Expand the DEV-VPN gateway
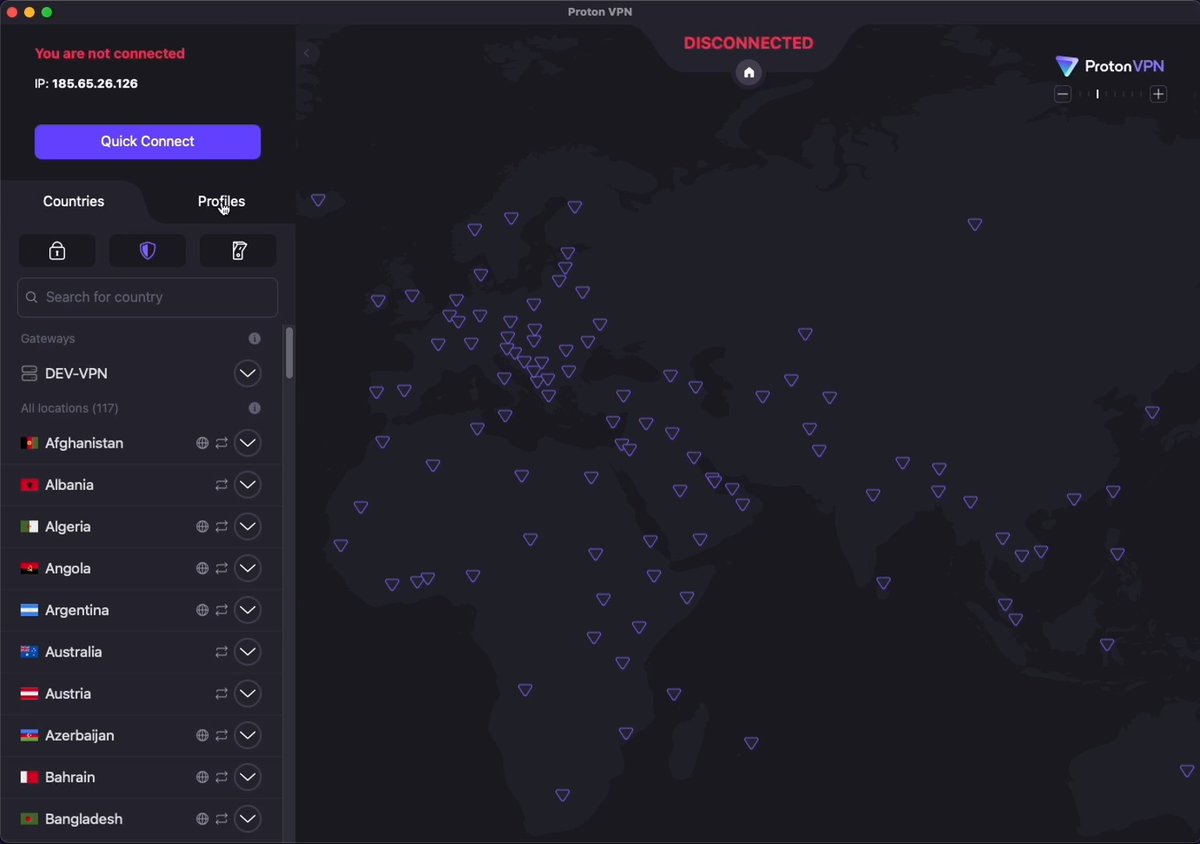This screenshot has height=844, width=1200. [247, 373]
